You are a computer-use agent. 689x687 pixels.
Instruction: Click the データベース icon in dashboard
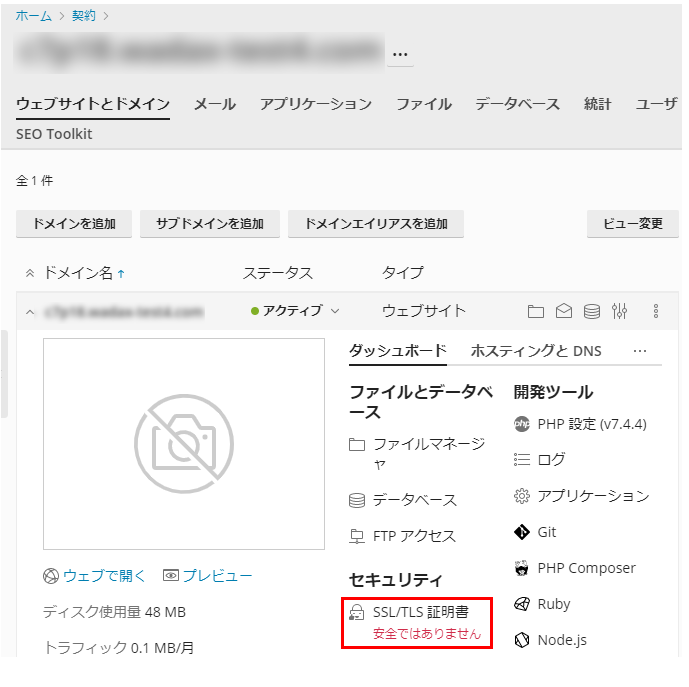357,500
